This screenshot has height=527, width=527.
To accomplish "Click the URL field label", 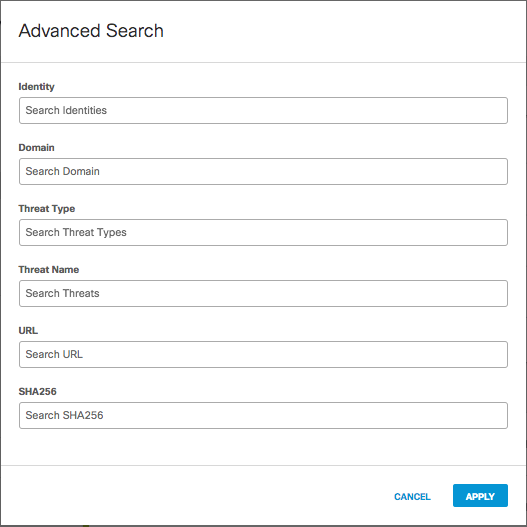I will (x=28, y=331).
